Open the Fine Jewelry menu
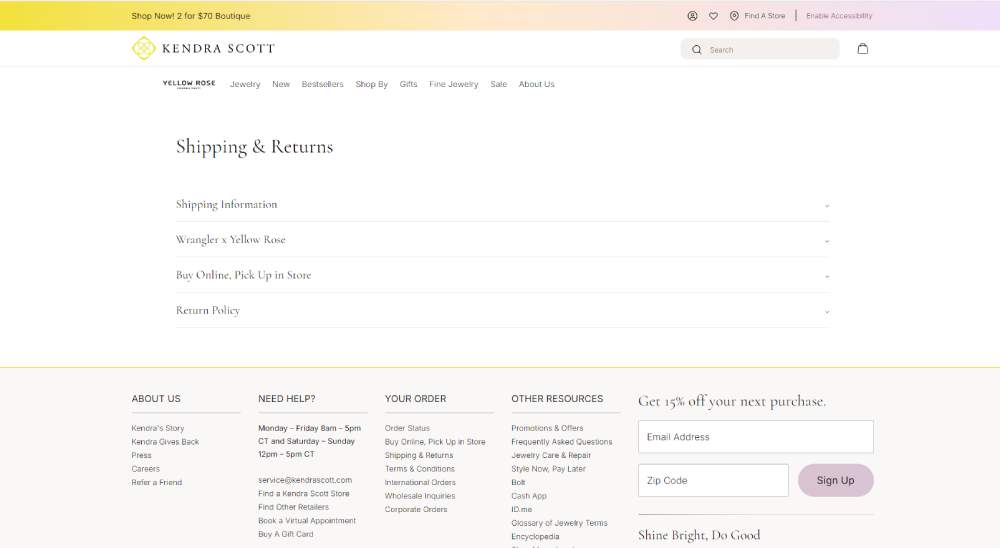This screenshot has height=548, width=1000. 453,84
